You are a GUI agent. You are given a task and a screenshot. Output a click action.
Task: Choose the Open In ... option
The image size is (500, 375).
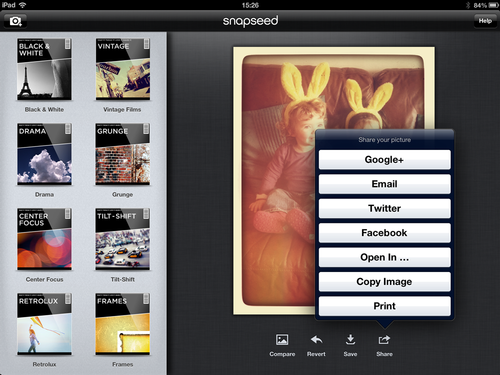click(x=385, y=257)
